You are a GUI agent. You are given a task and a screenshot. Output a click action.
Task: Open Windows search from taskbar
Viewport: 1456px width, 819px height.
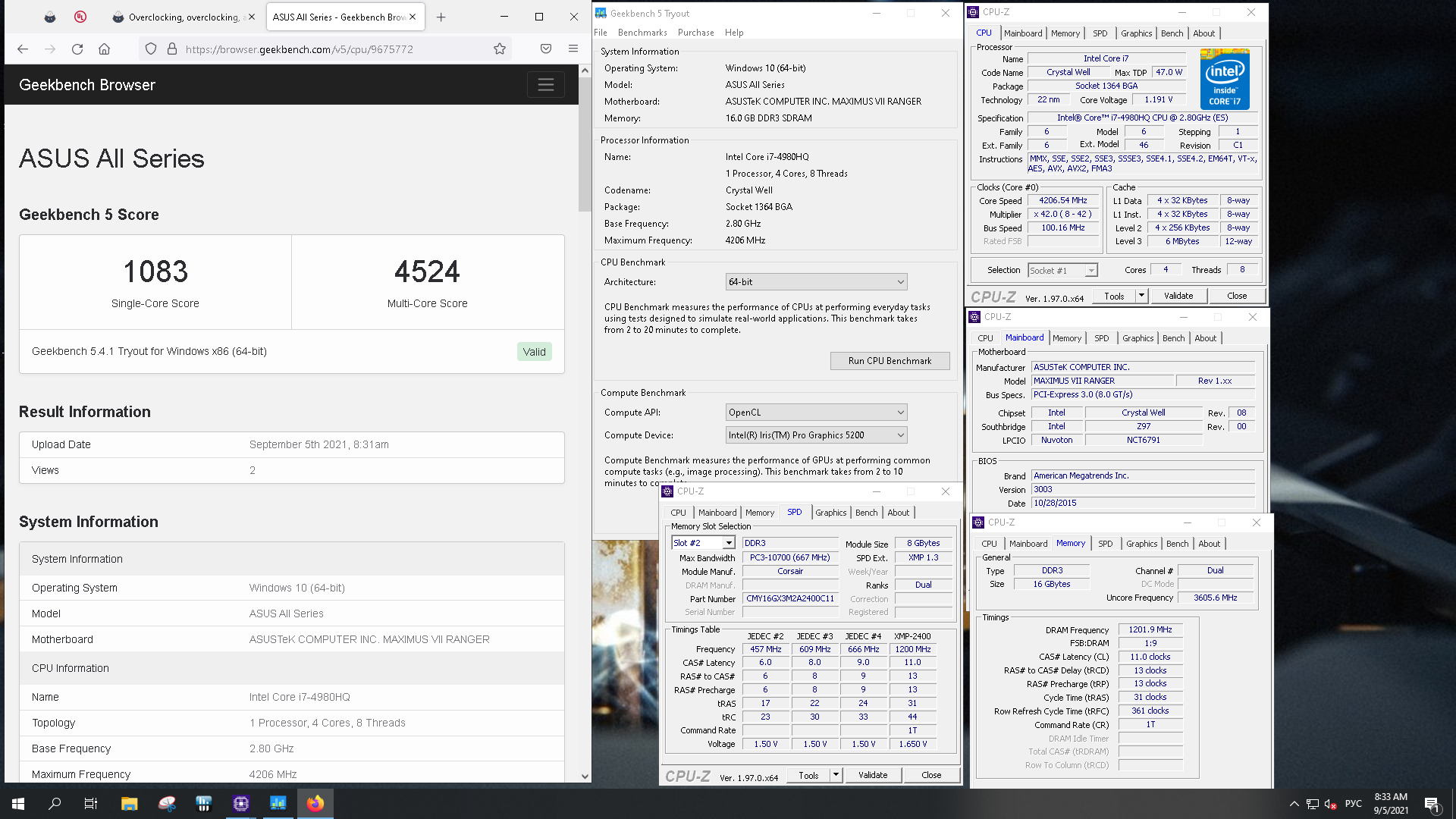(55, 804)
